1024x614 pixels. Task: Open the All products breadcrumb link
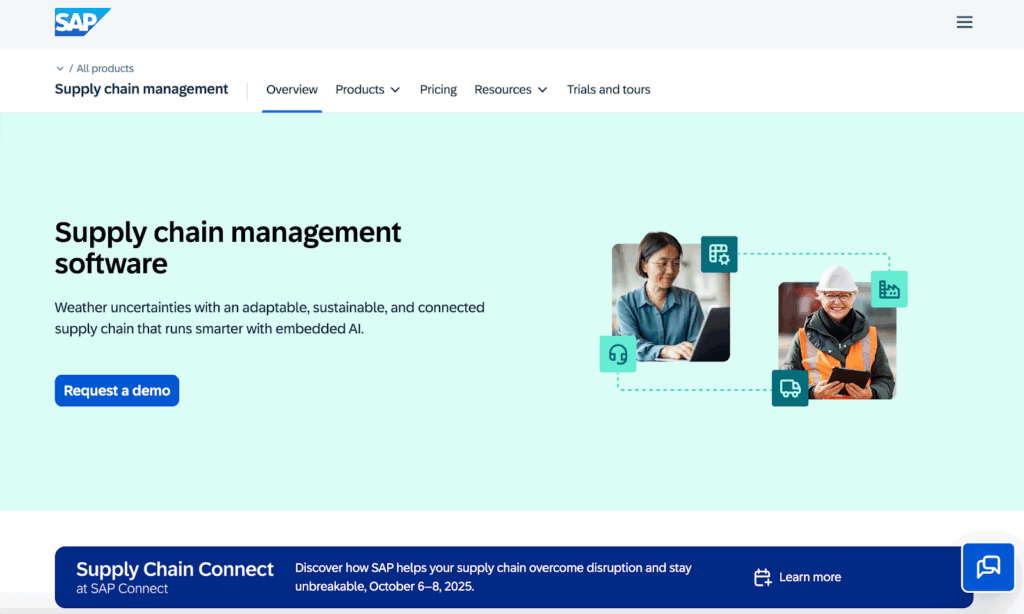coord(105,69)
